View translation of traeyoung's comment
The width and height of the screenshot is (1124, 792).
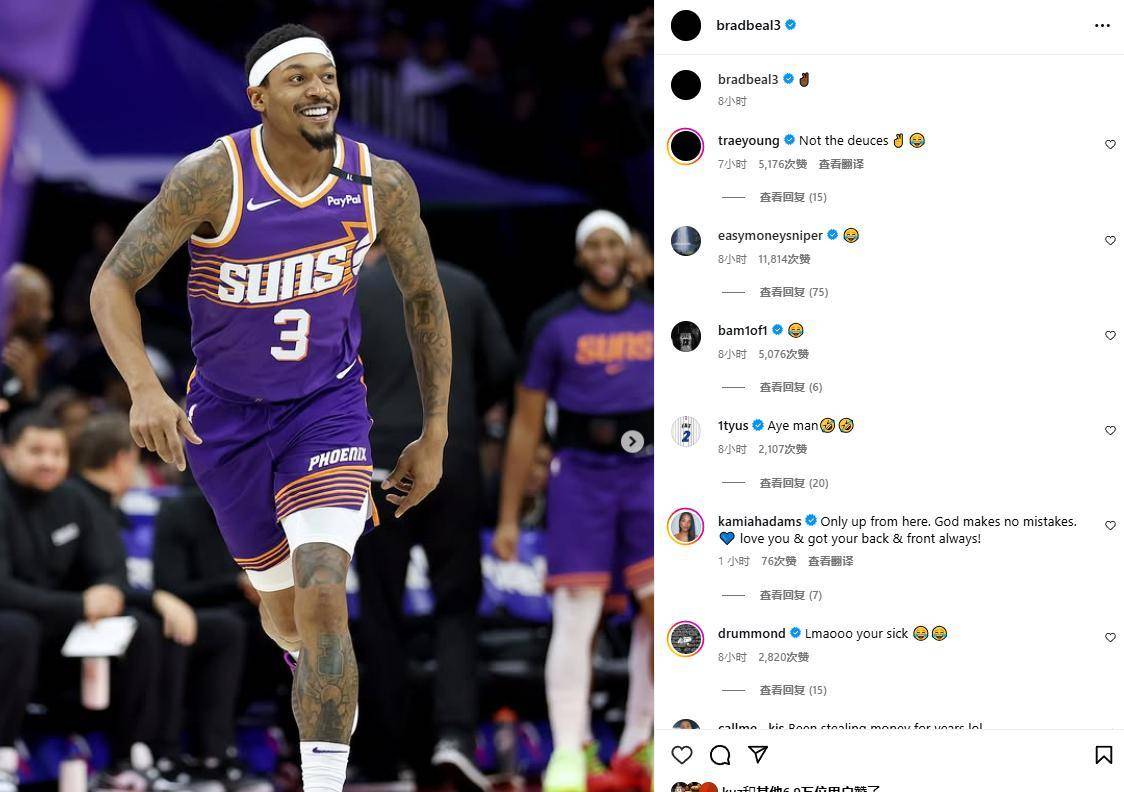click(841, 164)
